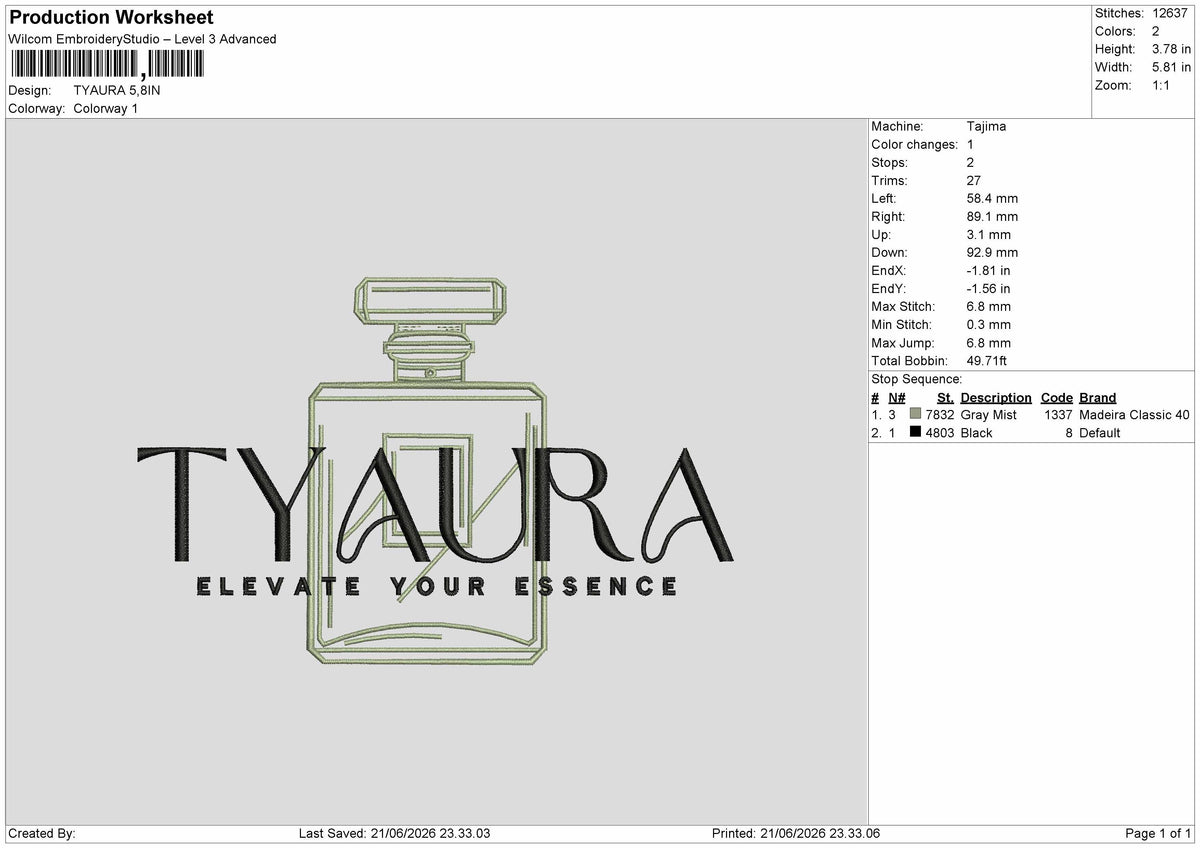Click the 'Max Jump:' label
The width and height of the screenshot is (1200, 848).
(902, 342)
